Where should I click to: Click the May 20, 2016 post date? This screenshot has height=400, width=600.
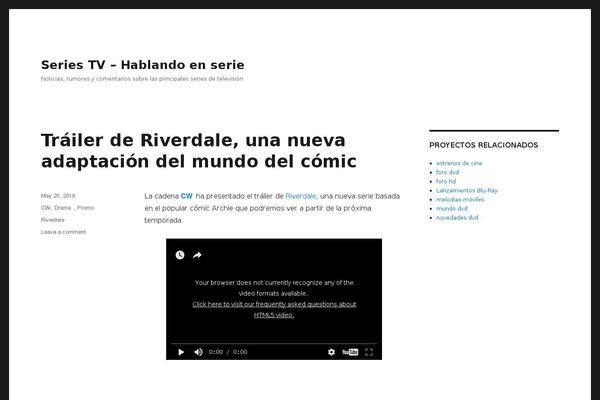58,196
